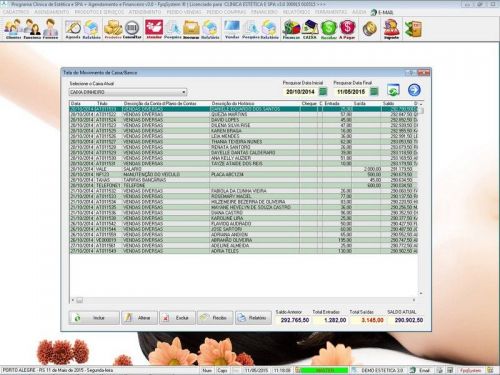Image resolution: width=500 pixels, height=375 pixels.
Task: Open the Agenda toolbar icon
Action: [73, 29]
